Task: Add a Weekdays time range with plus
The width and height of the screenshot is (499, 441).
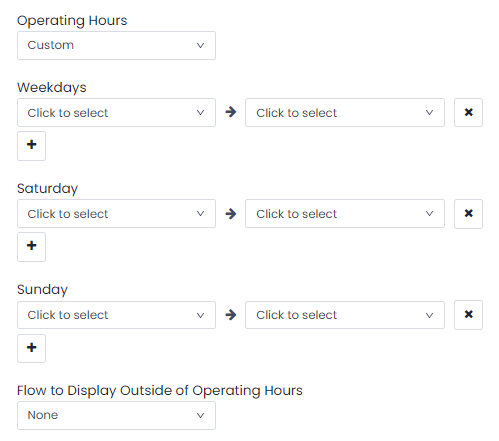Action: pyautogui.click(x=31, y=146)
